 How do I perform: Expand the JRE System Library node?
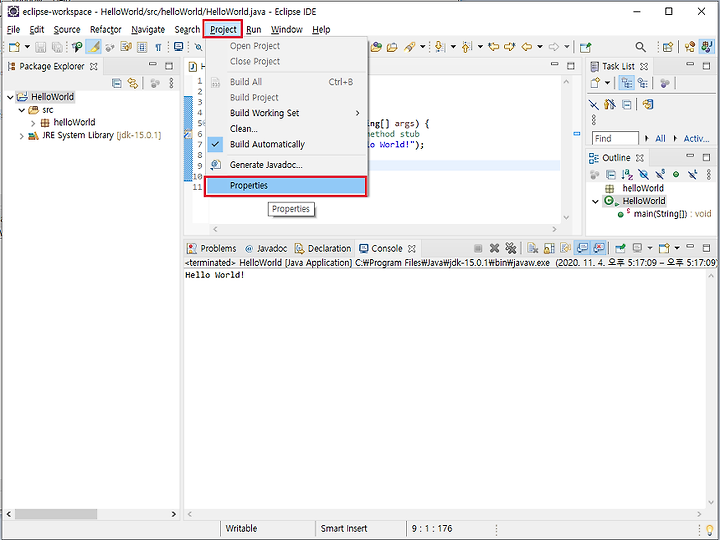[x=22, y=136]
